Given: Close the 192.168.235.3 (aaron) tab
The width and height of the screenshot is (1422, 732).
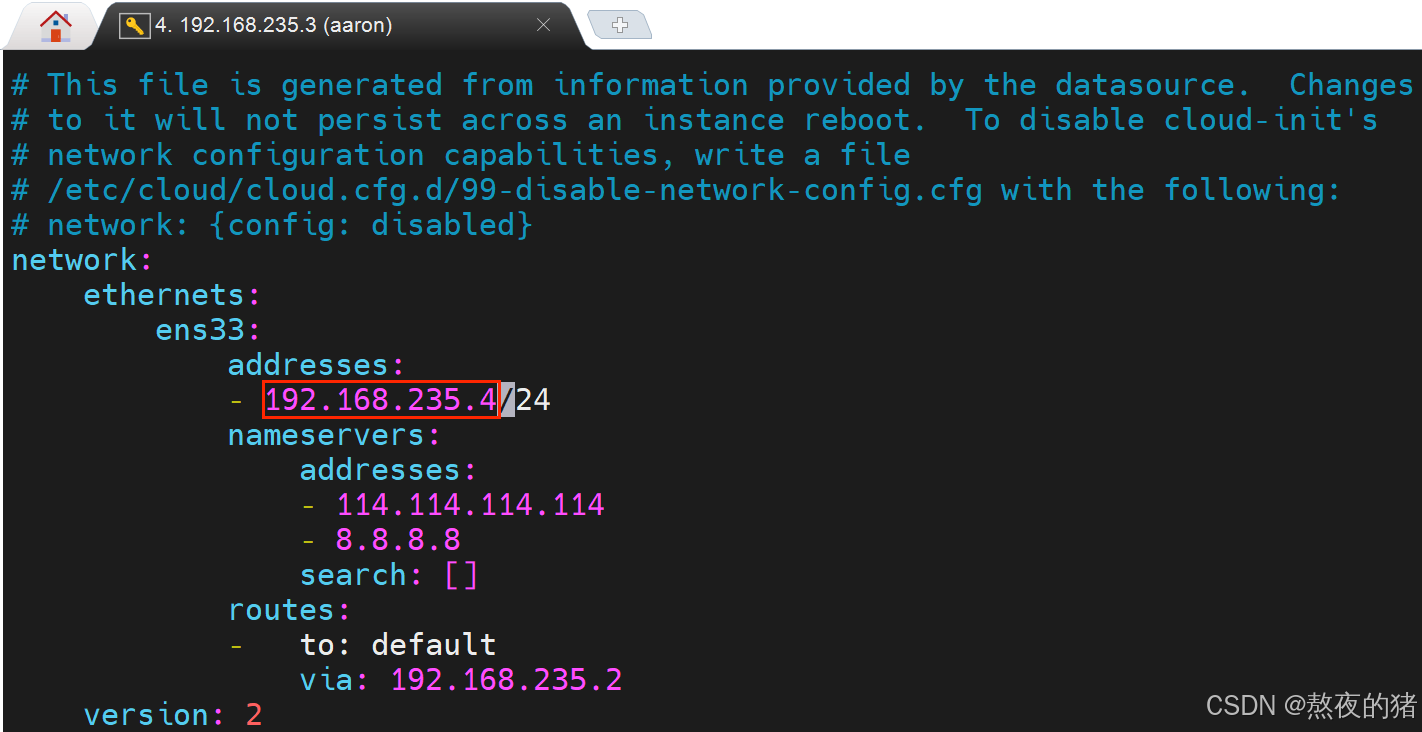Looking at the screenshot, I should coord(543,26).
